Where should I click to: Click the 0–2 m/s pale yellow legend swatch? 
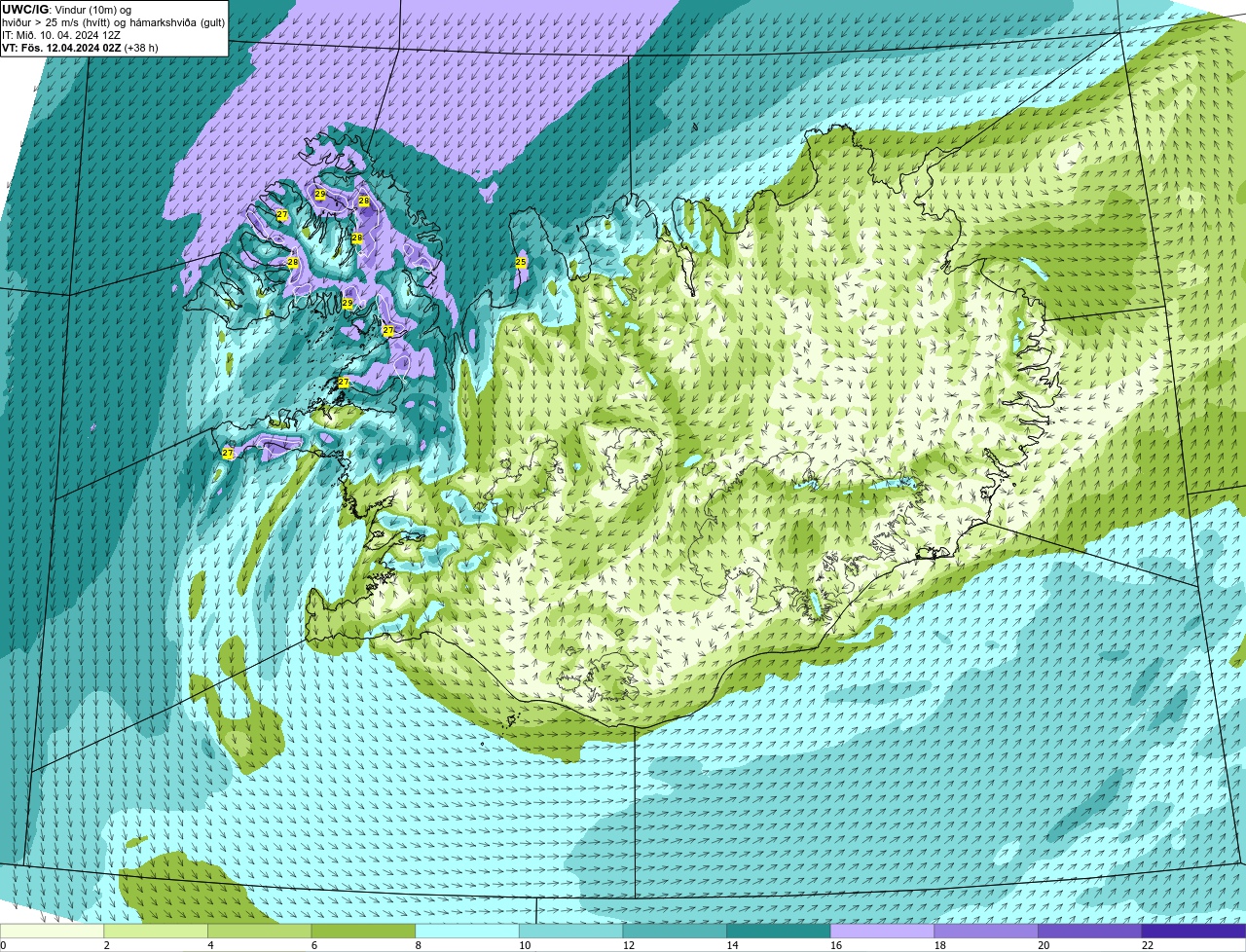(x=52, y=931)
